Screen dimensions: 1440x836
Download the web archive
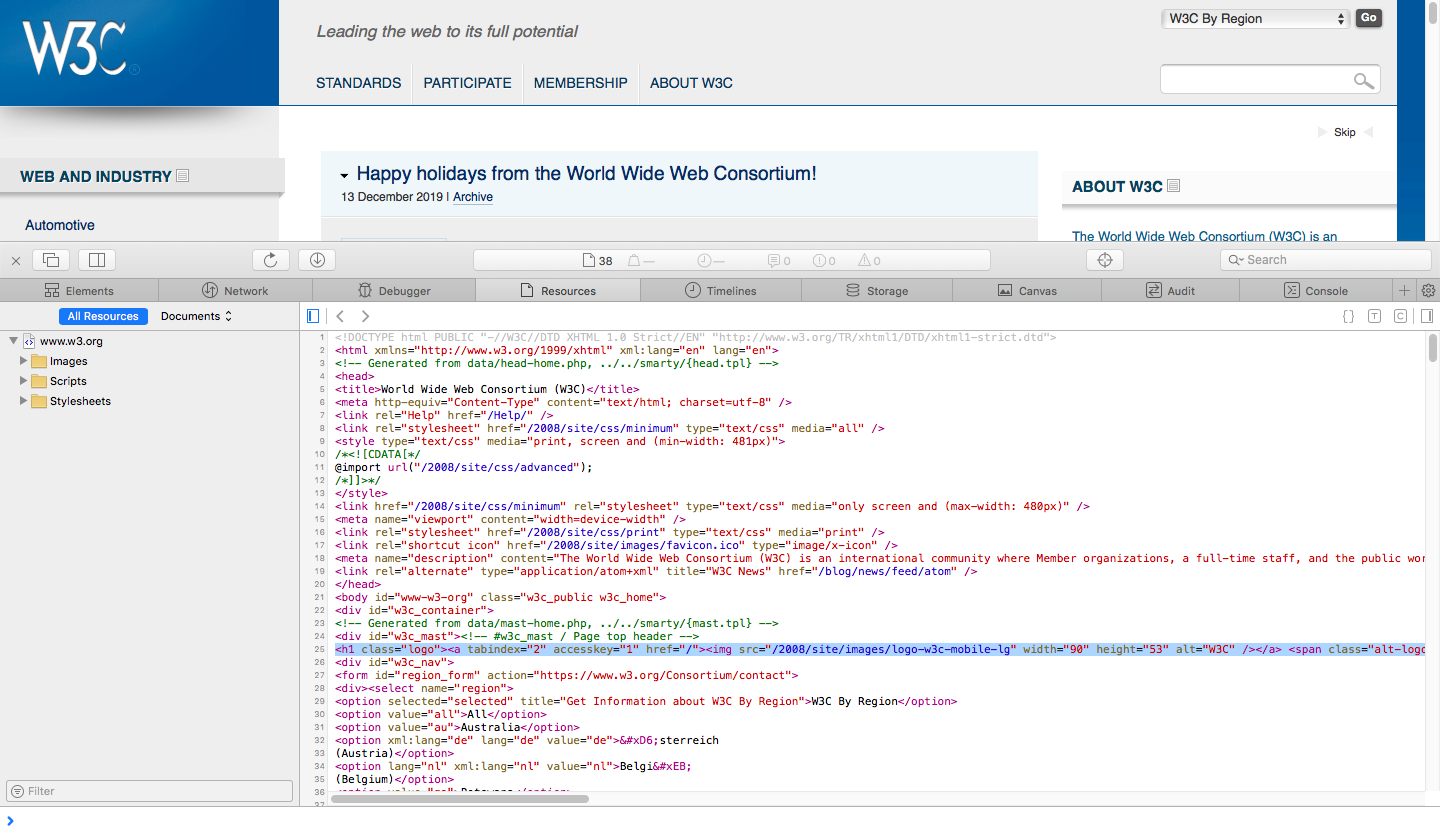coord(317,260)
